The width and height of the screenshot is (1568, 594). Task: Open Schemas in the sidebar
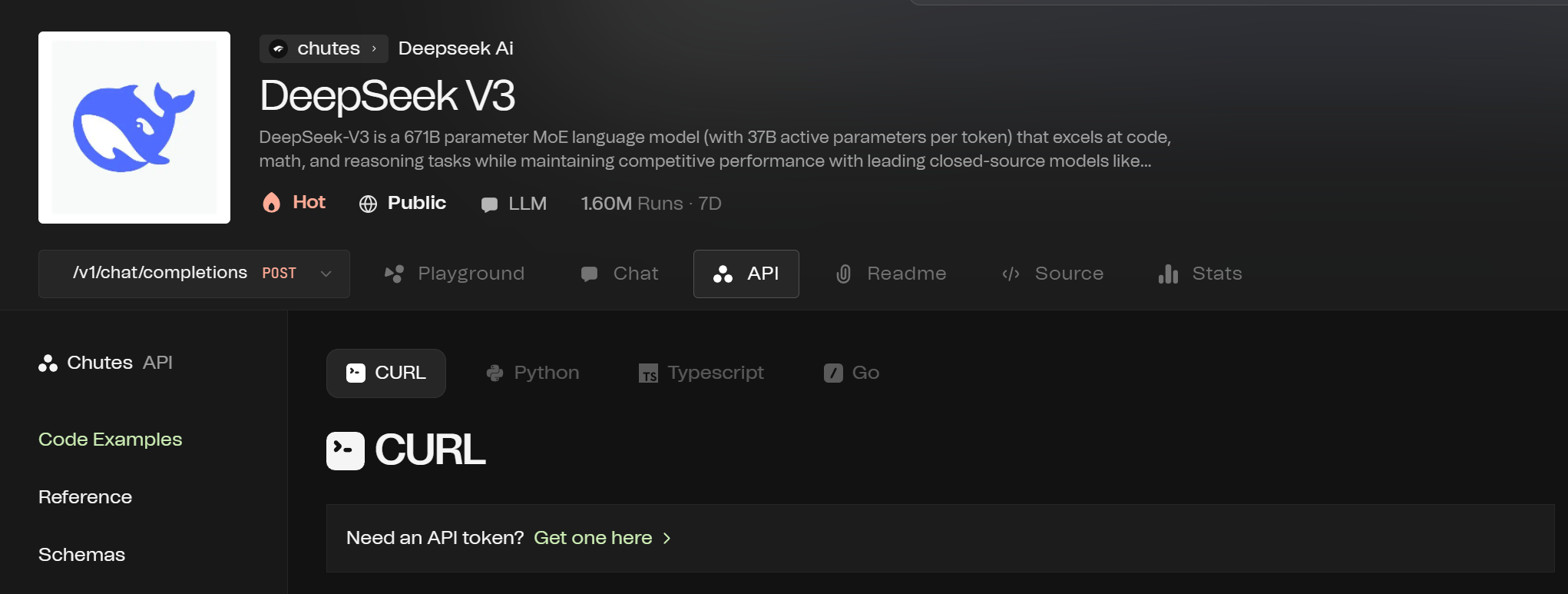pos(81,555)
